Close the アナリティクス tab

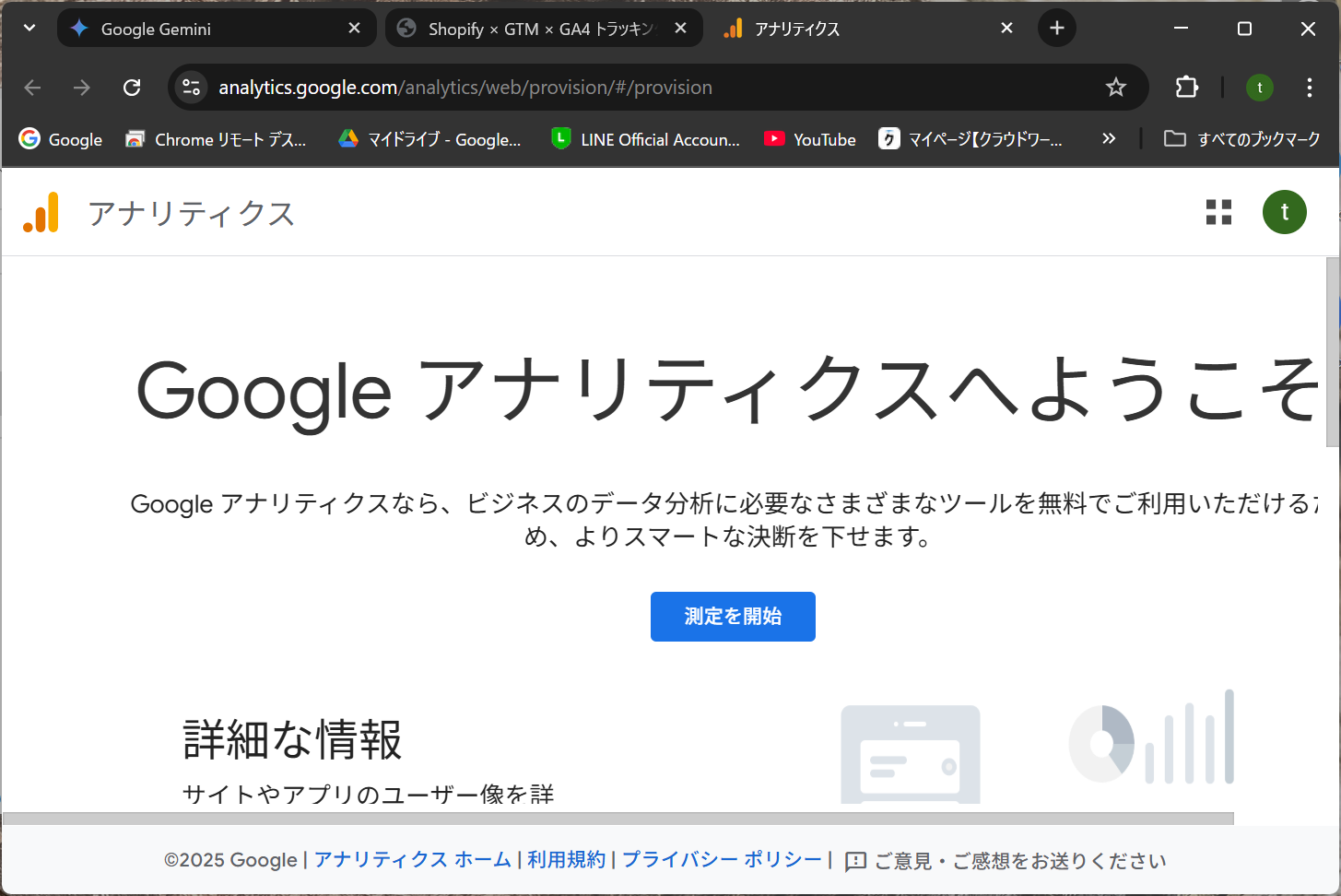(x=1006, y=29)
